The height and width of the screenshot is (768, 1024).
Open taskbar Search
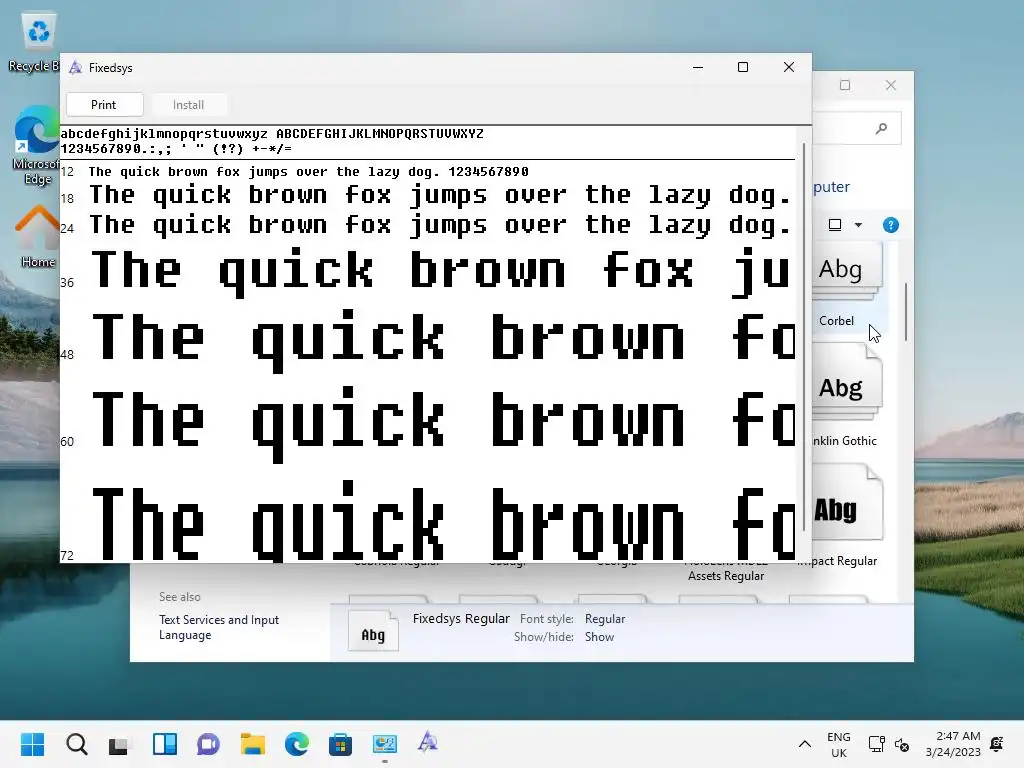point(76,744)
